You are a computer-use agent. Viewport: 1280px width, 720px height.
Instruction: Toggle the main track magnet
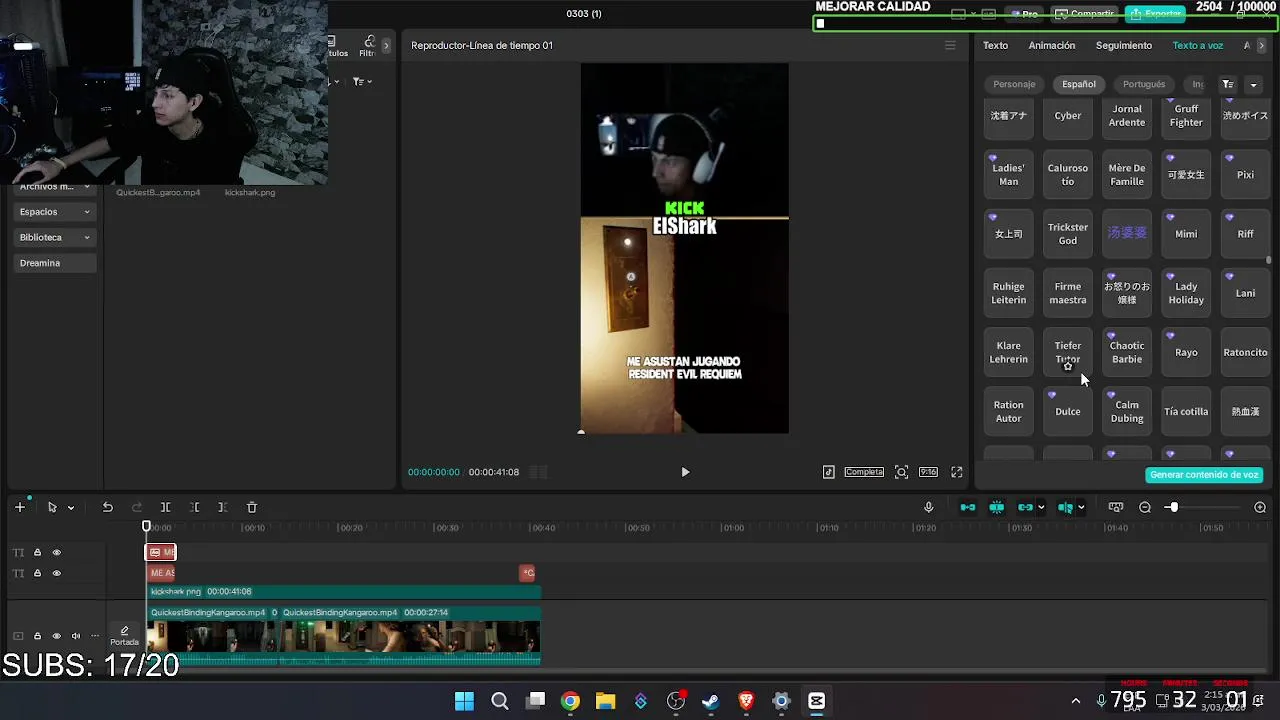click(x=968, y=507)
